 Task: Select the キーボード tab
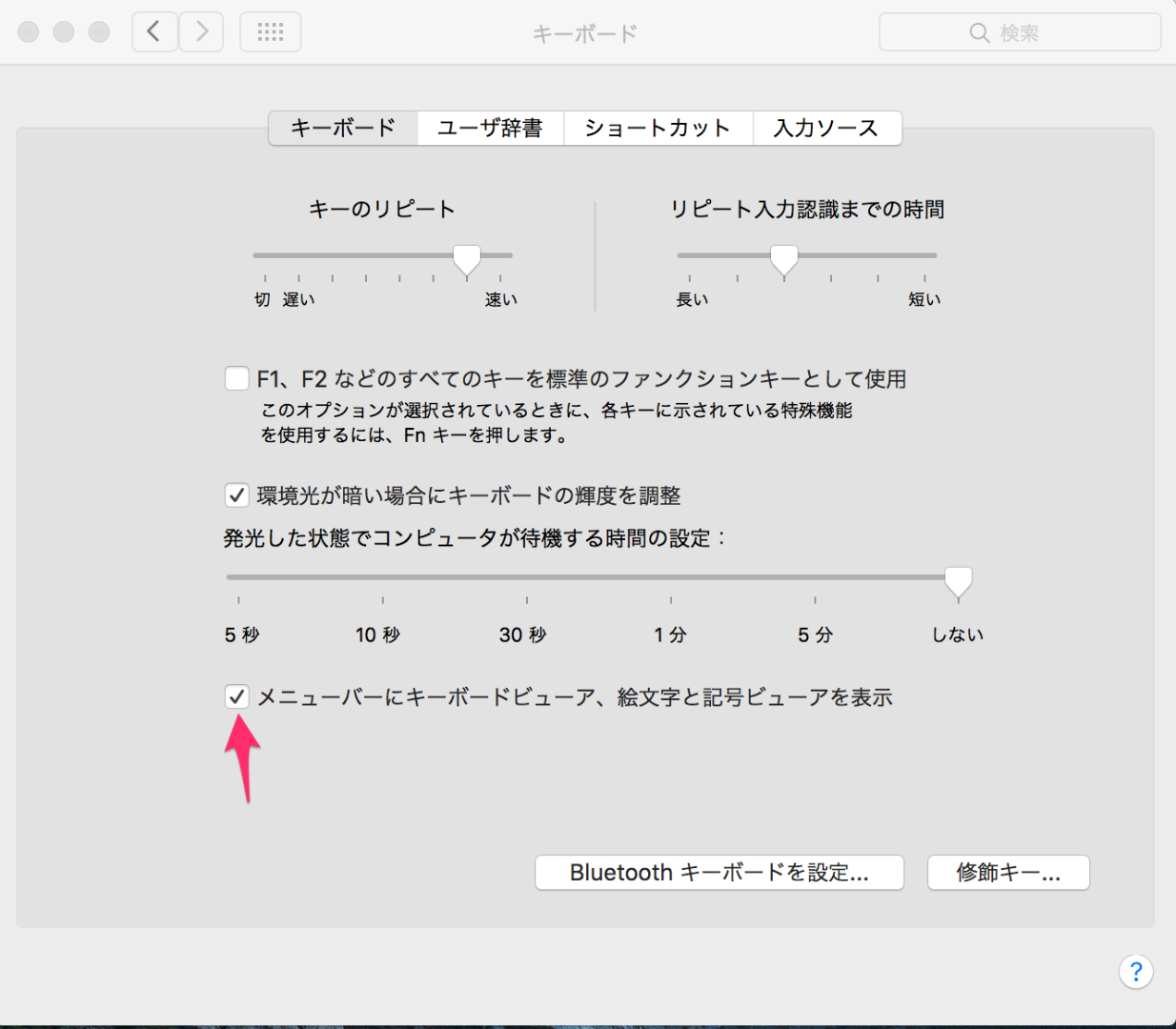(x=343, y=129)
